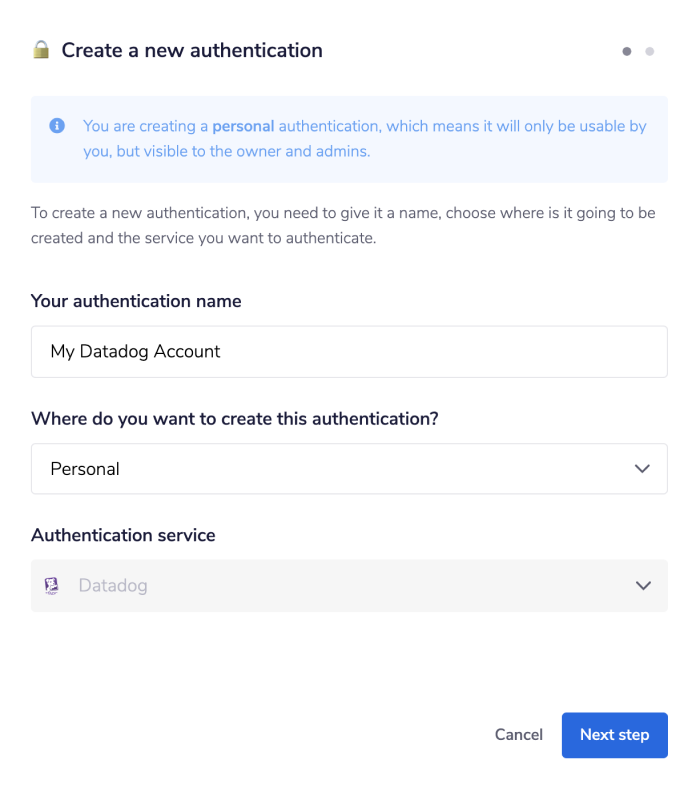This screenshot has width=700, height=791.
Task: Click the Datadog logo icon
Action: [53, 586]
